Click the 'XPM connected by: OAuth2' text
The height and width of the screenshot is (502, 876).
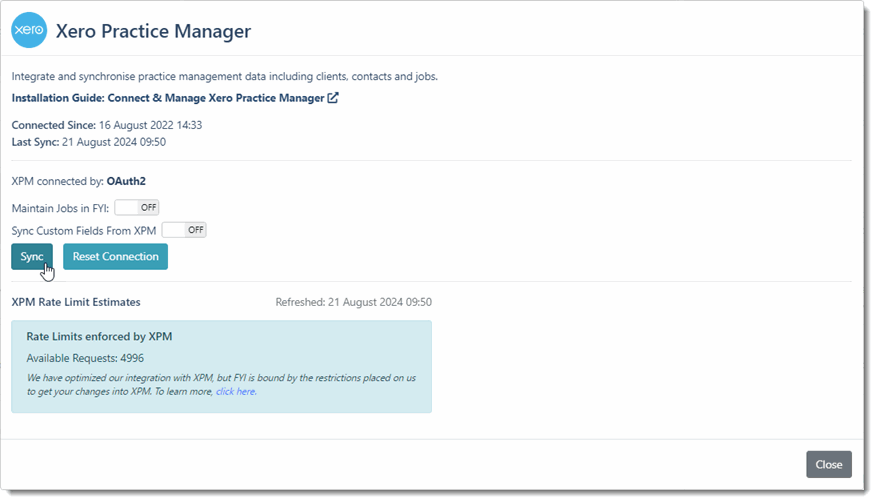pyautogui.click(x=79, y=181)
